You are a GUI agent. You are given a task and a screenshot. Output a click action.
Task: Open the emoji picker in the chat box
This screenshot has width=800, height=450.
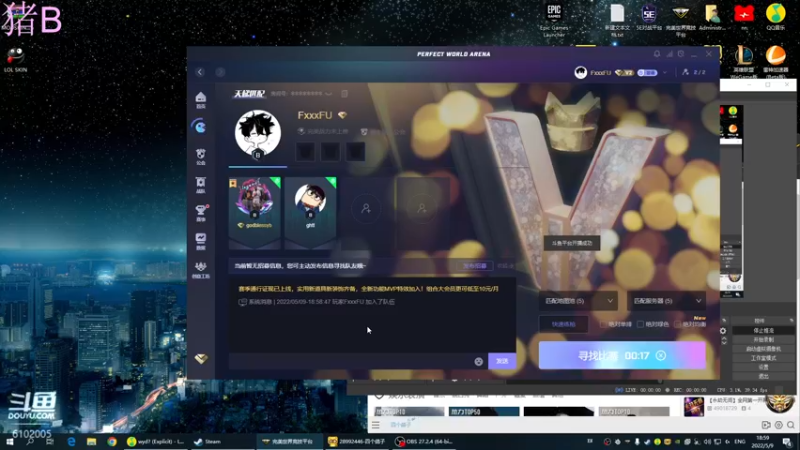(x=479, y=361)
